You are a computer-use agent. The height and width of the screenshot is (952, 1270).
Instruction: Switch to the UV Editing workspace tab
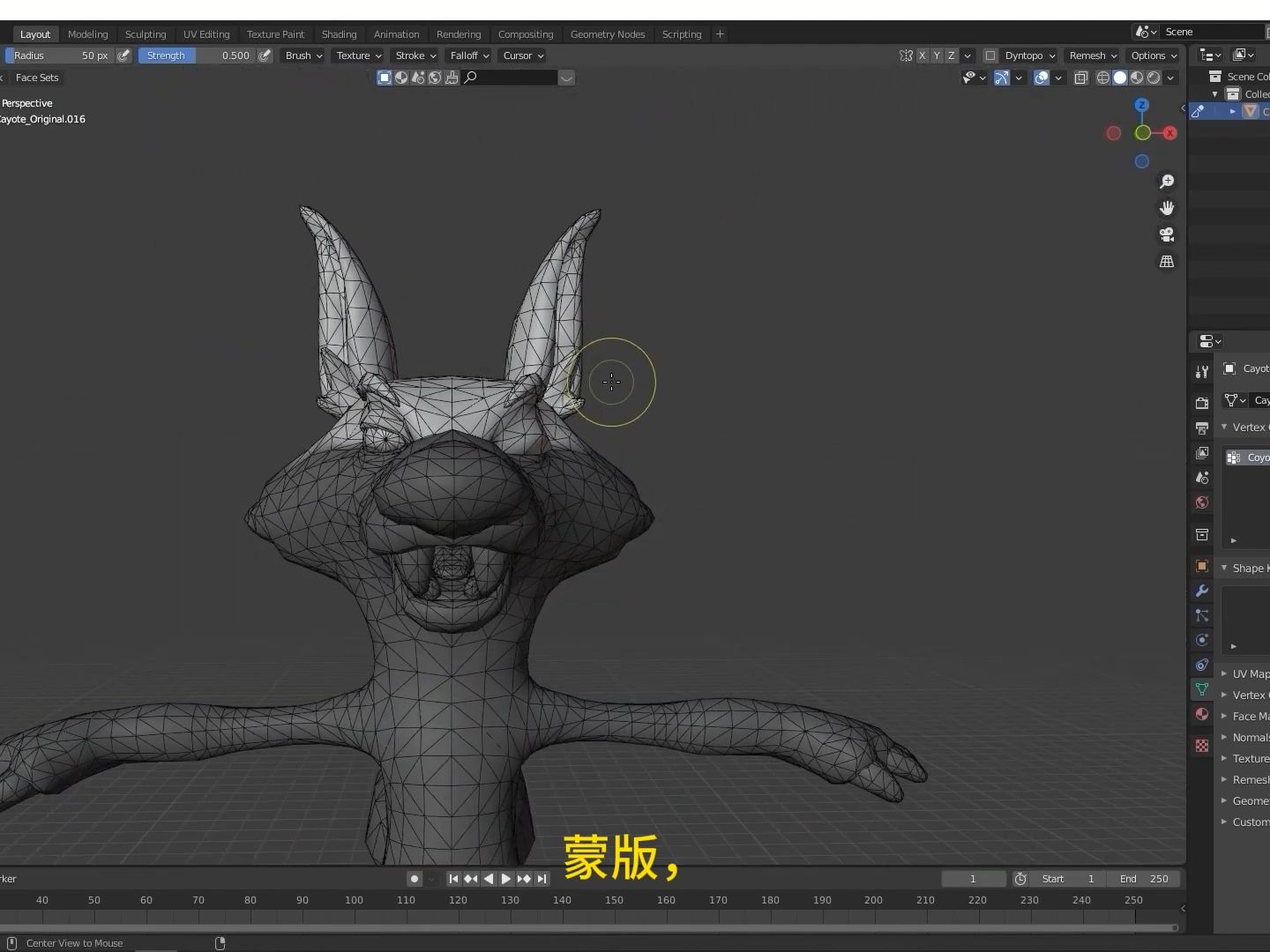click(206, 34)
